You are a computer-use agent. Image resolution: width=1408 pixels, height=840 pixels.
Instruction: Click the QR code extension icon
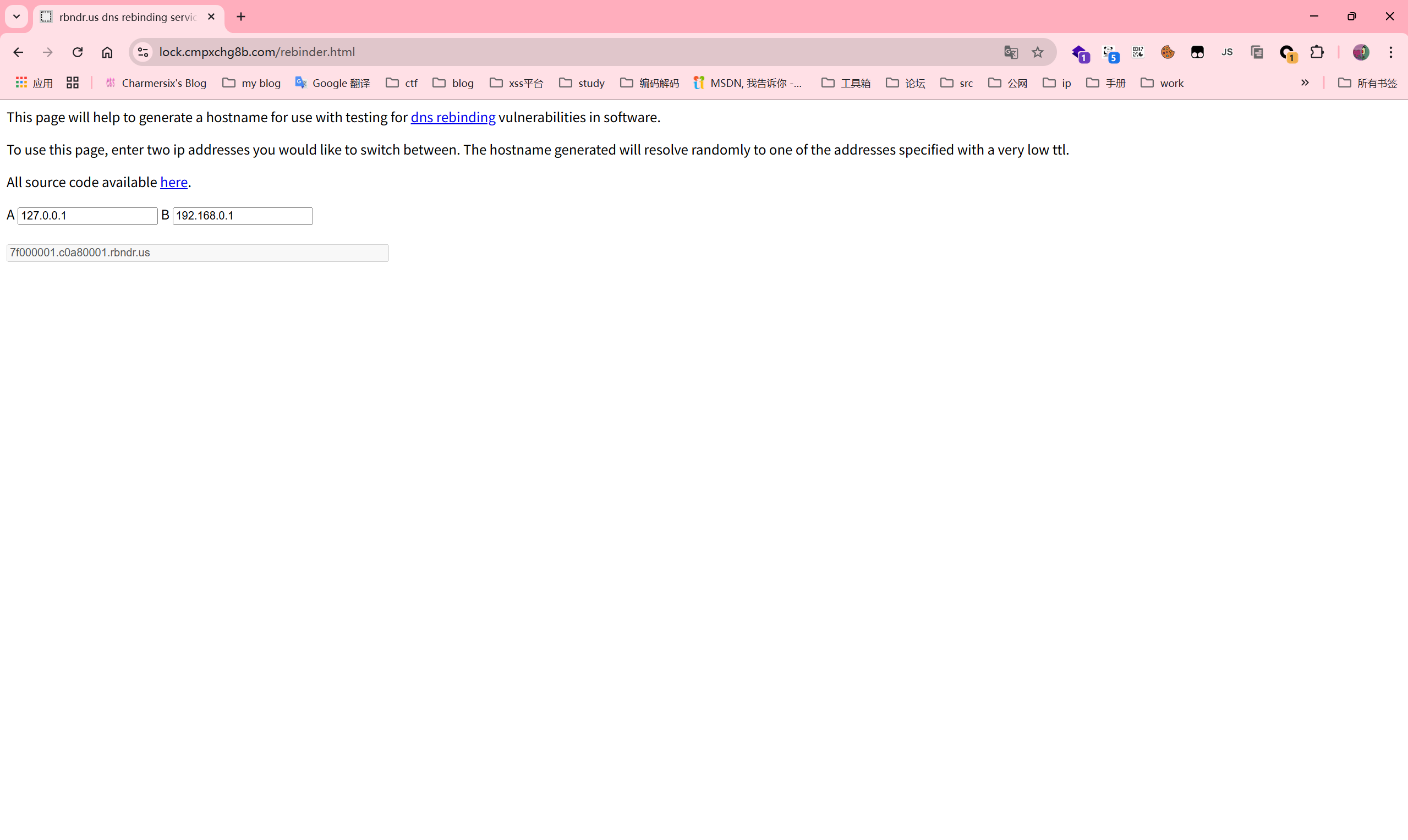pos(1138,52)
